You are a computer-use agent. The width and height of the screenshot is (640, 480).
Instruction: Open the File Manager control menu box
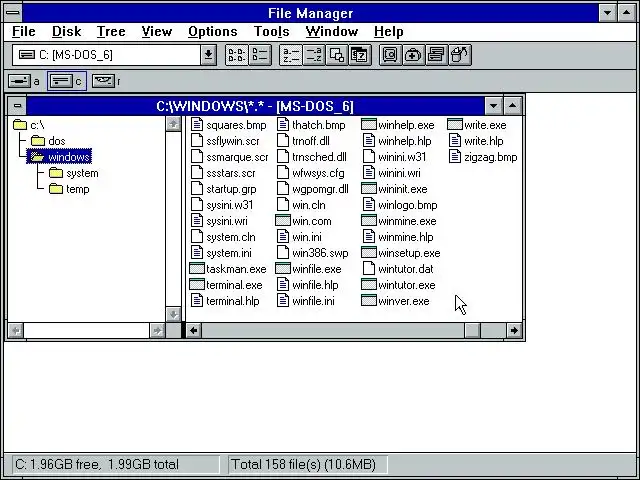pos(13,13)
